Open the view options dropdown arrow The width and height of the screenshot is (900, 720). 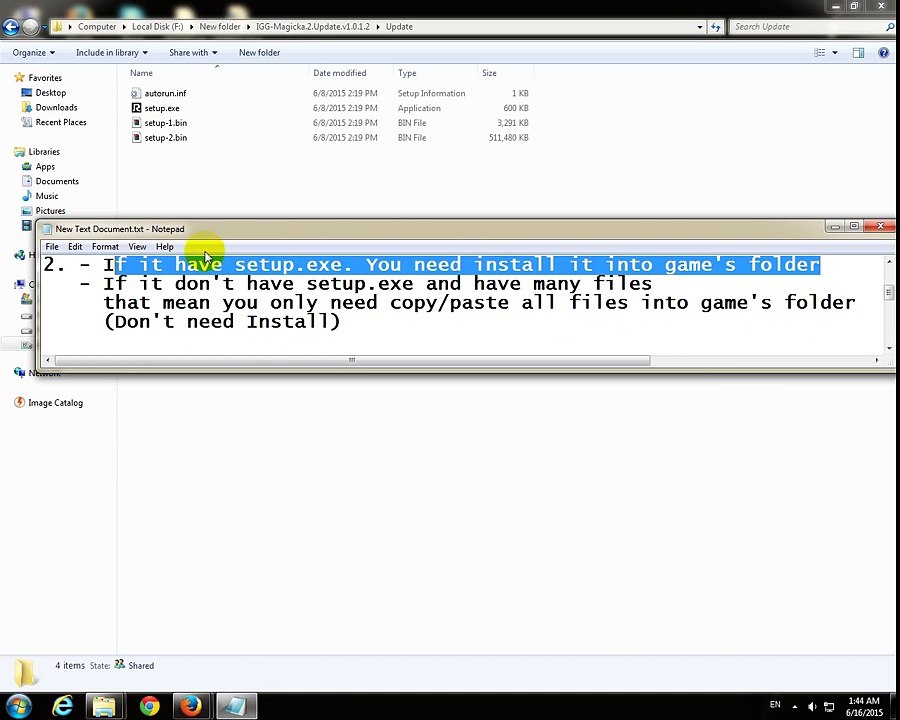[835, 53]
